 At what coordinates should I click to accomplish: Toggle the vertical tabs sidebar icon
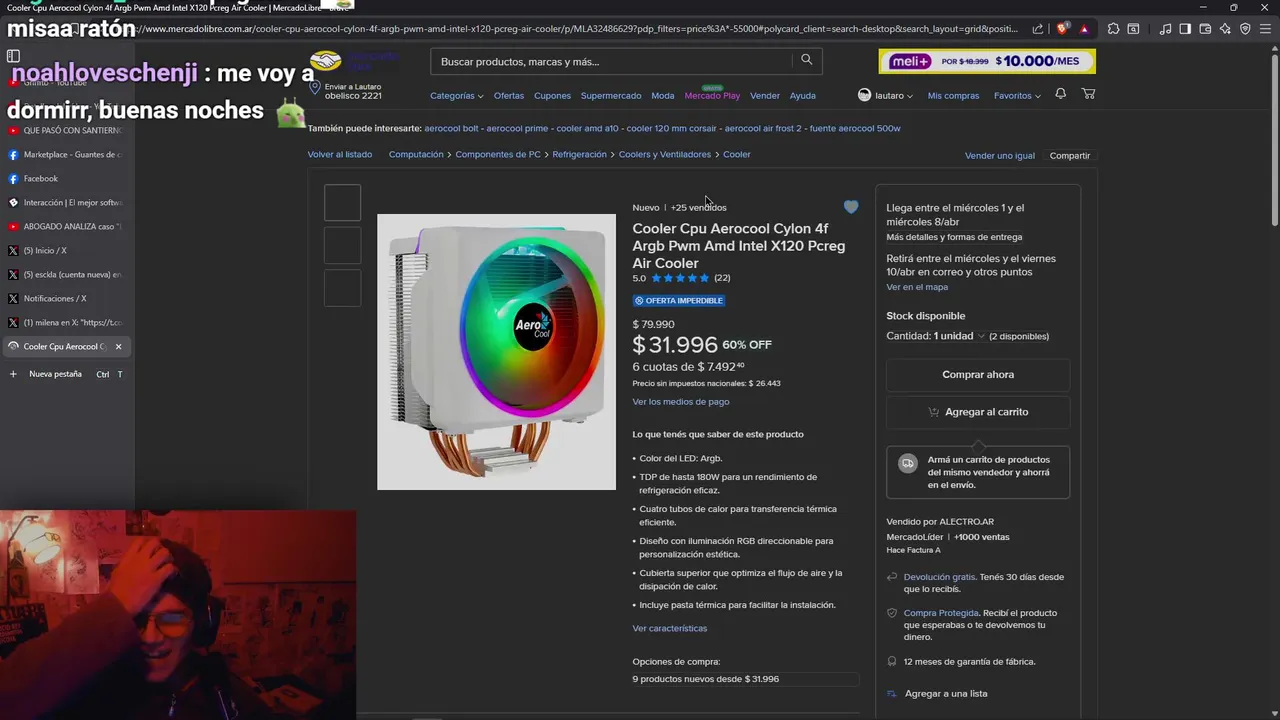coord(13,56)
